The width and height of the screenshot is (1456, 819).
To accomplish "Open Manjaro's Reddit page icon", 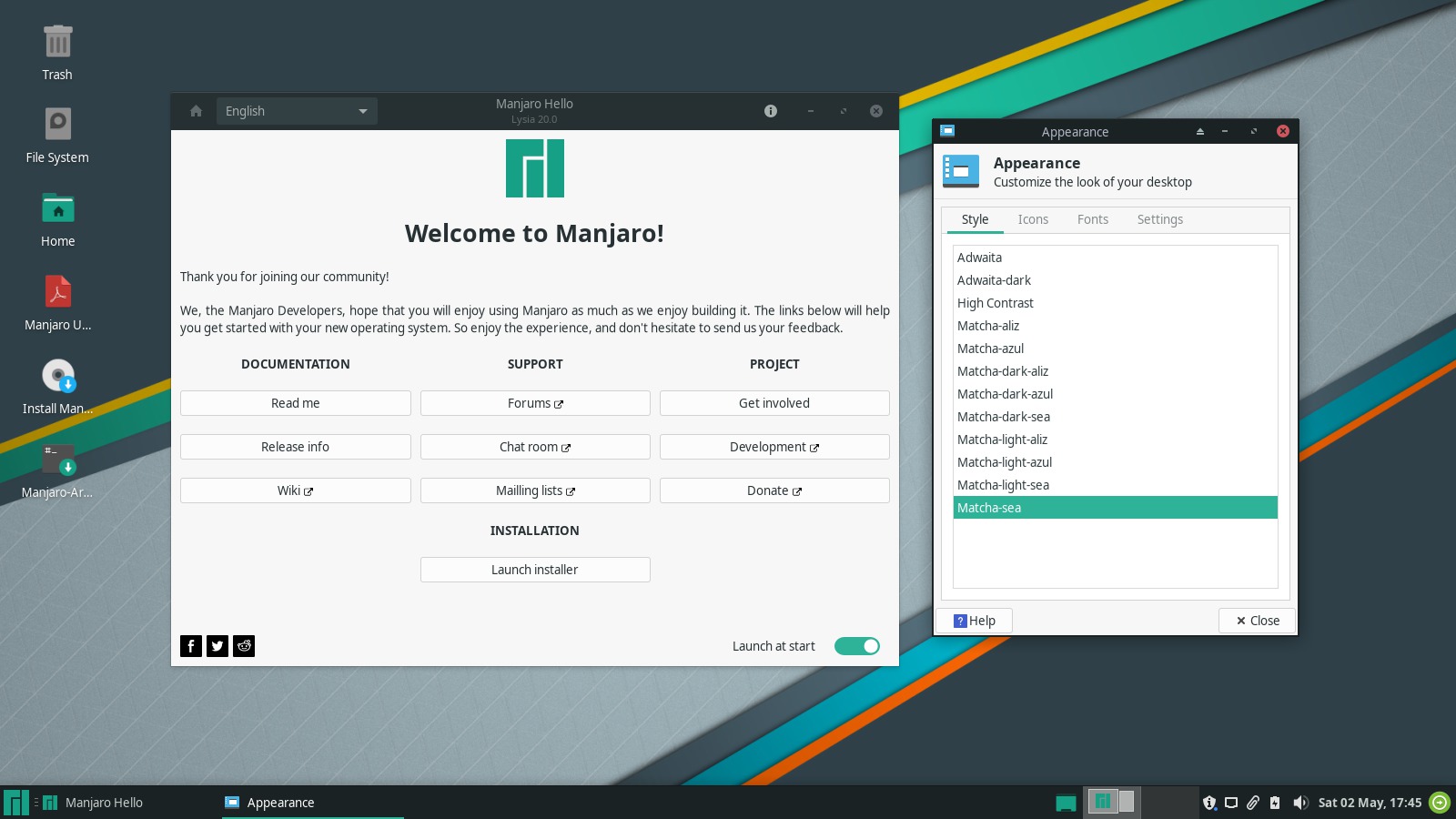I will point(244,646).
